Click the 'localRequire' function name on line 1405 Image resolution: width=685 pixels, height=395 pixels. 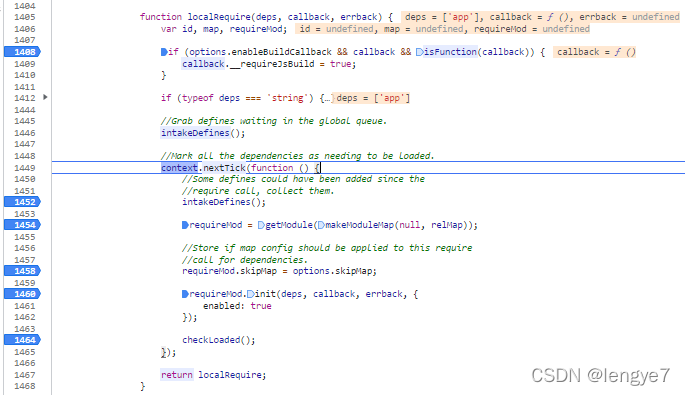pyautogui.click(x=219, y=17)
